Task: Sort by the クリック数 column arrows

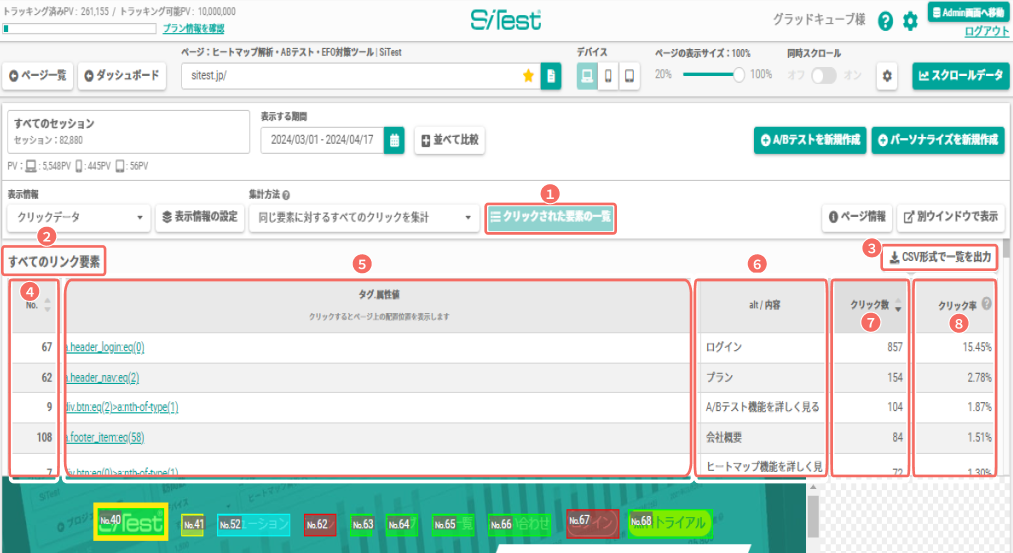Action: pos(898,306)
